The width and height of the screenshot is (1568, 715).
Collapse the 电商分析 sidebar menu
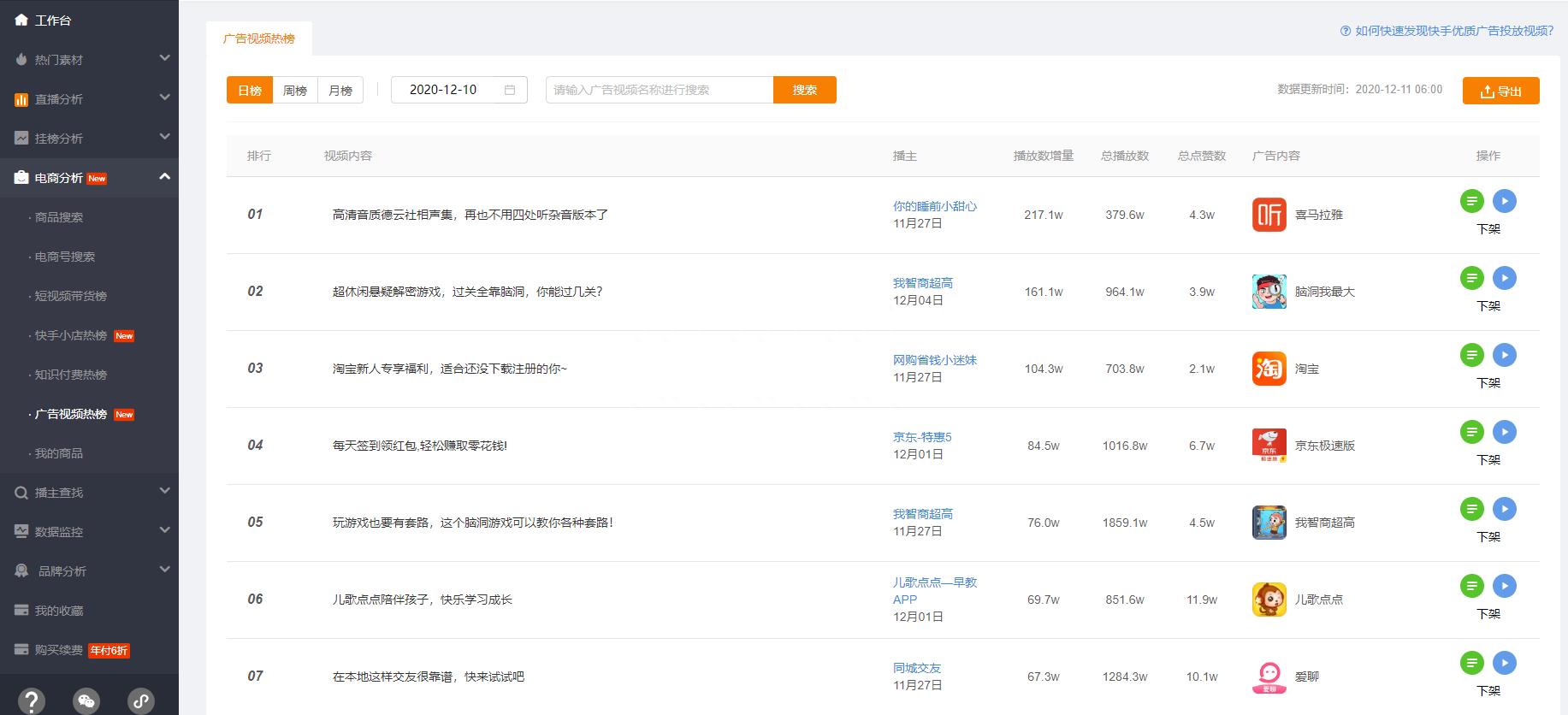[x=89, y=178]
